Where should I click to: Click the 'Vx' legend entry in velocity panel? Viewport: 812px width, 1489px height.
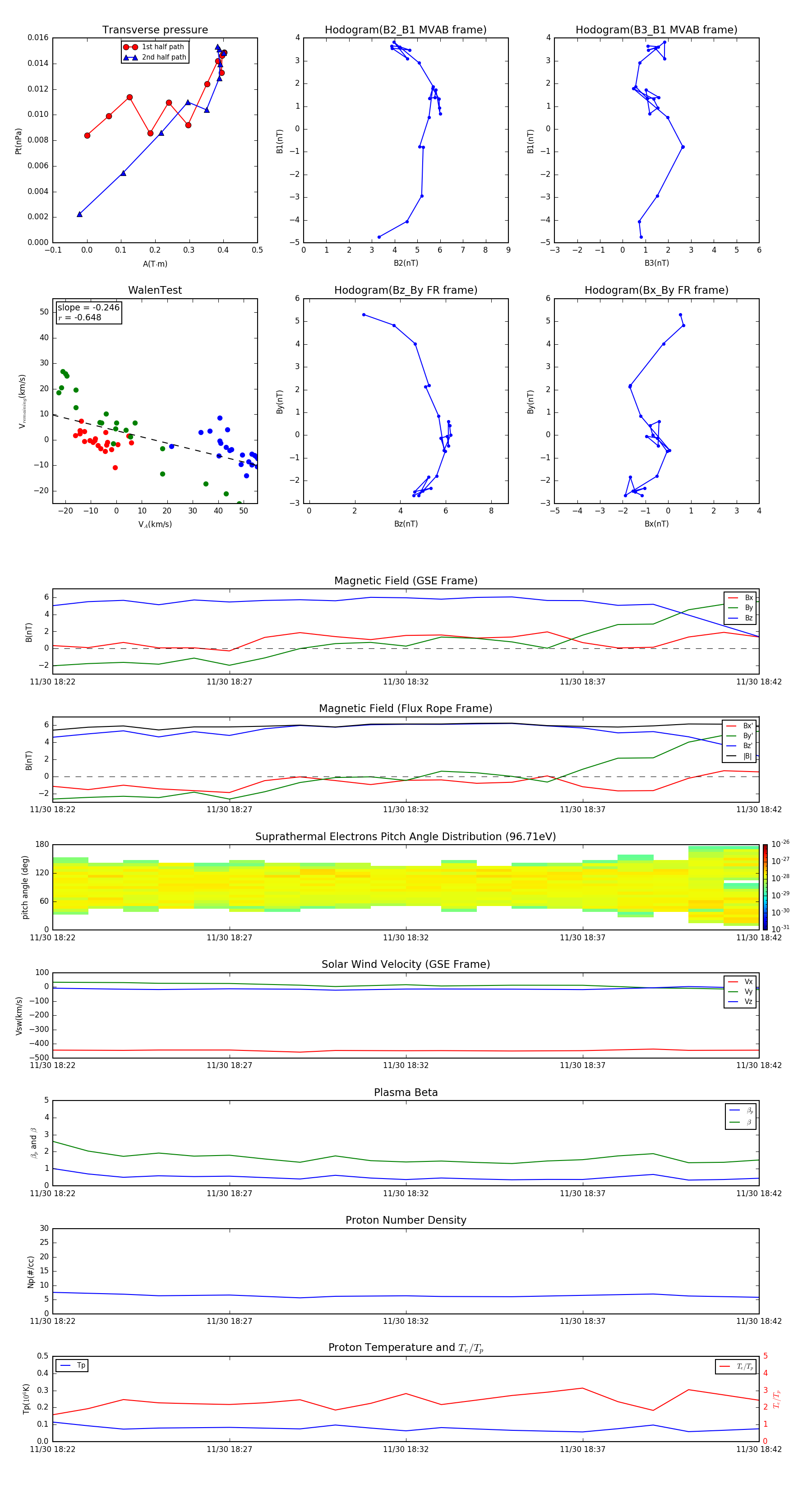(x=740, y=981)
